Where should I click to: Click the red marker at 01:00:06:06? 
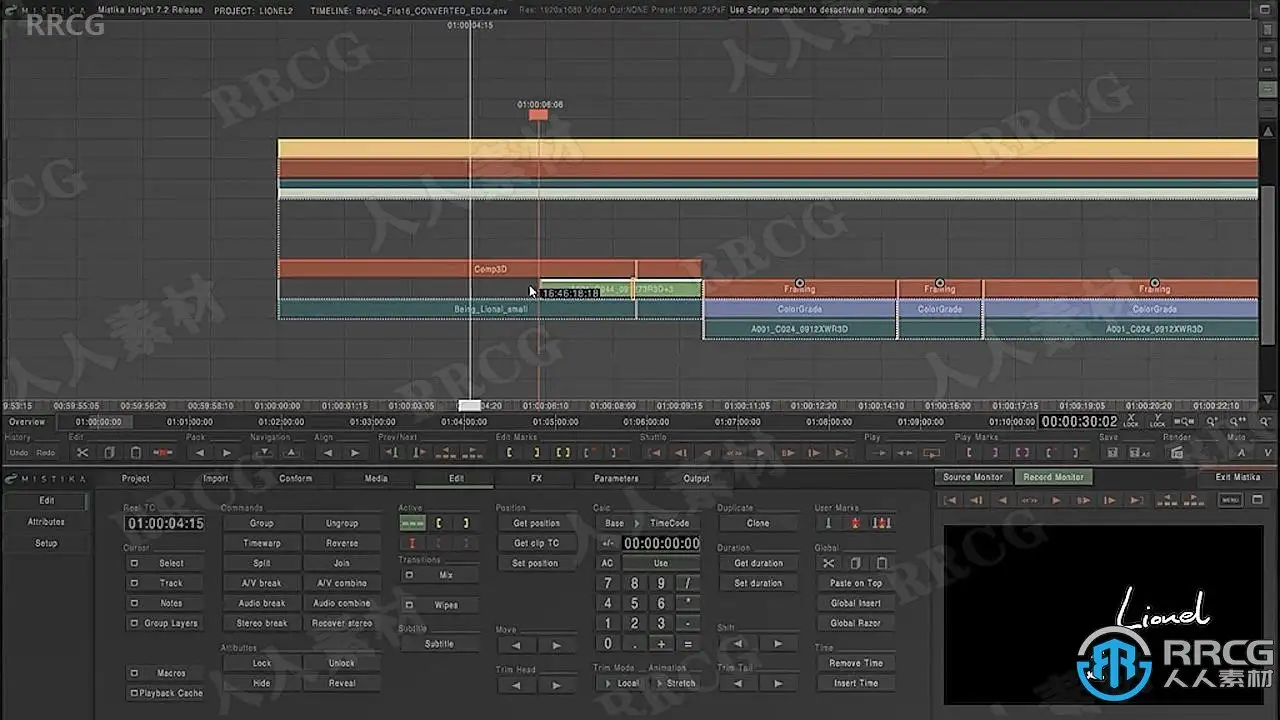point(538,115)
